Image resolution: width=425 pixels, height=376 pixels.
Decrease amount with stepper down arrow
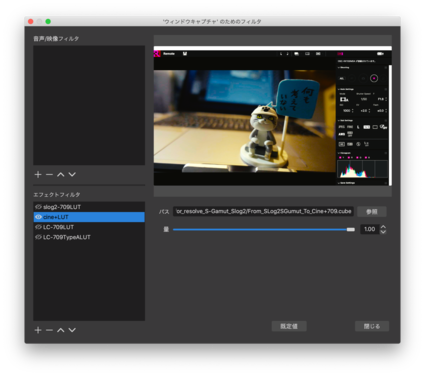pos(383,232)
